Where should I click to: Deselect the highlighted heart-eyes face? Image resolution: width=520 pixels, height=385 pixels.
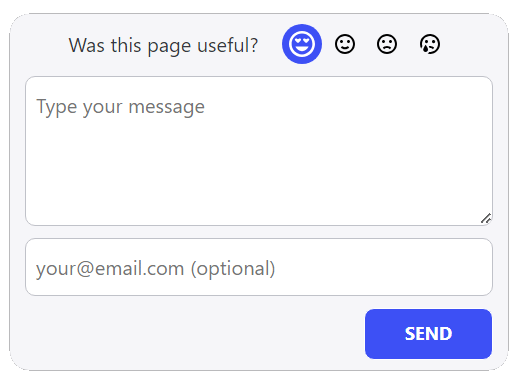[x=302, y=44]
